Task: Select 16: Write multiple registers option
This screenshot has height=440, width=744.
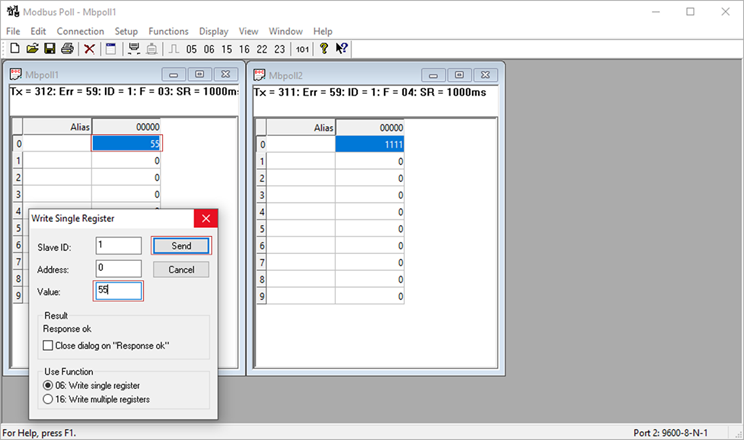Action: (x=48, y=400)
